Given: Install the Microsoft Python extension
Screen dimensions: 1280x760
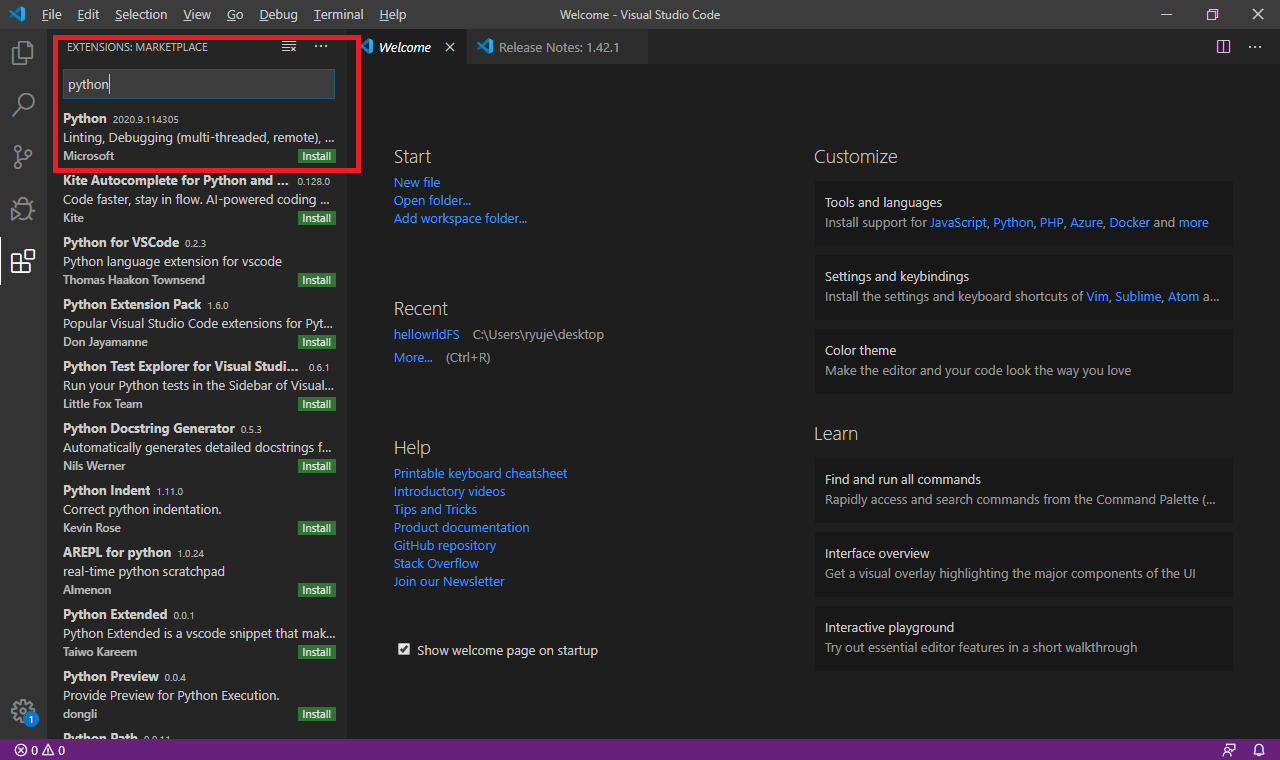Looking at the screenshot, I should [317, 156].
